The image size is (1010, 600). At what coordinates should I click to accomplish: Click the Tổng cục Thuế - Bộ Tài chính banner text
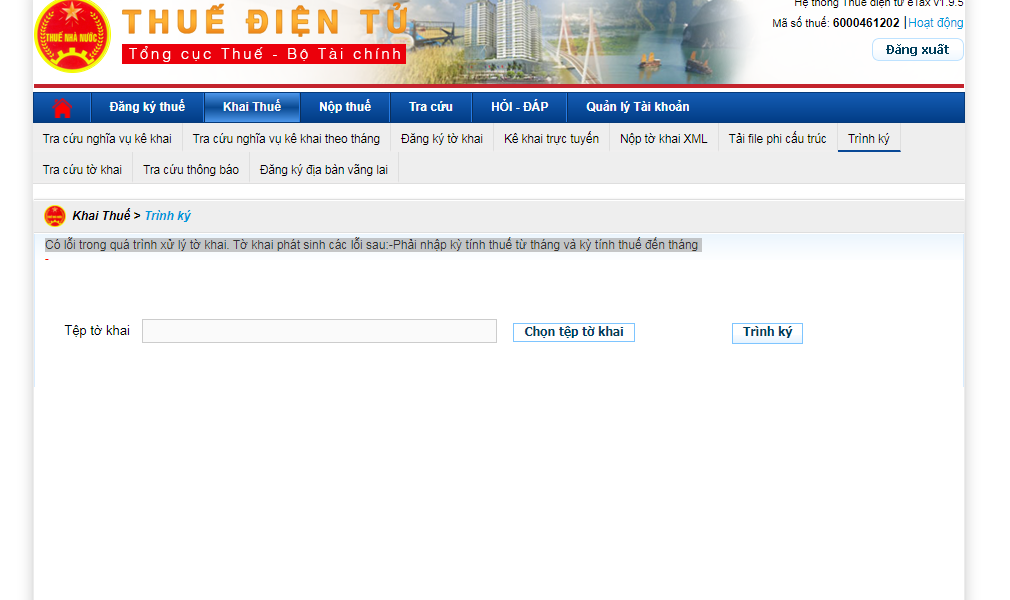[x=264, y=54]
